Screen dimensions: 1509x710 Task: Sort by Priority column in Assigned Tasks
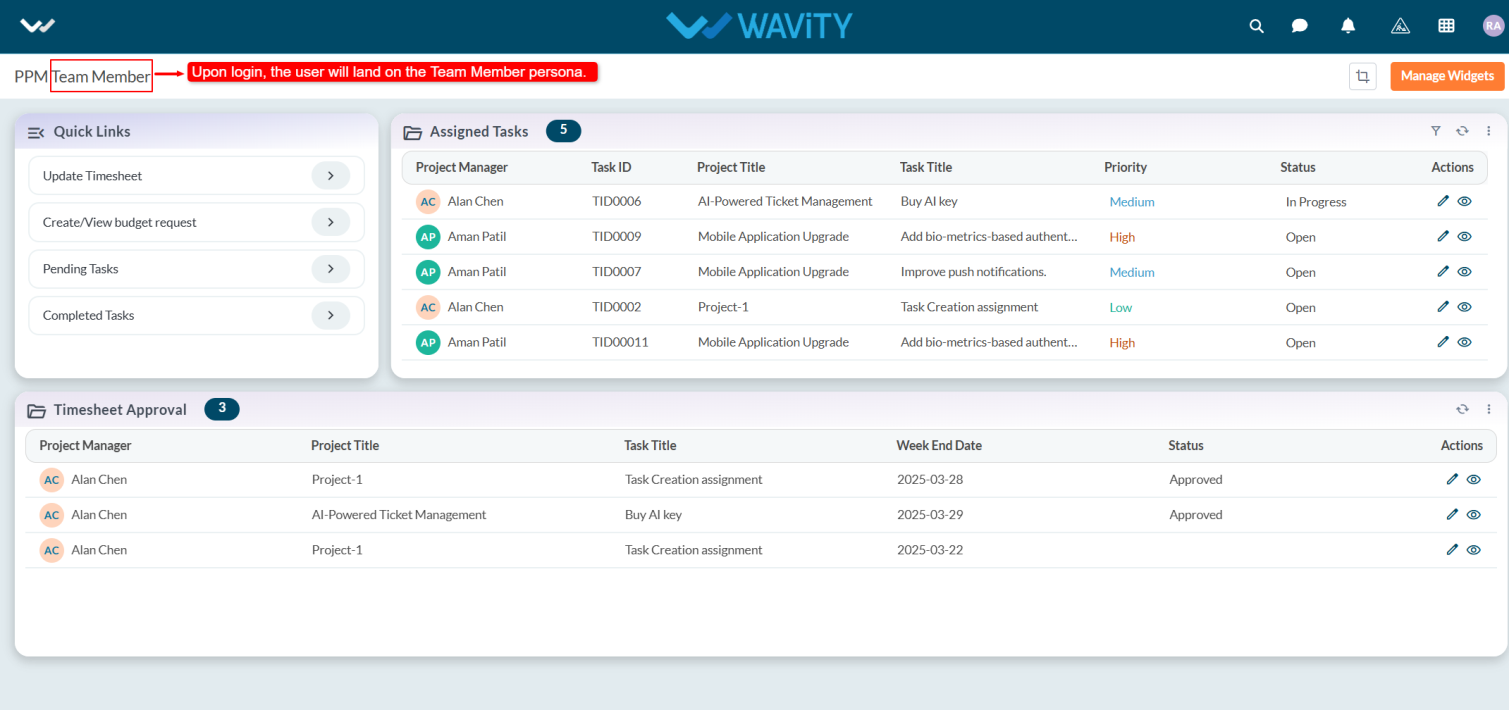click(1125, 167)
